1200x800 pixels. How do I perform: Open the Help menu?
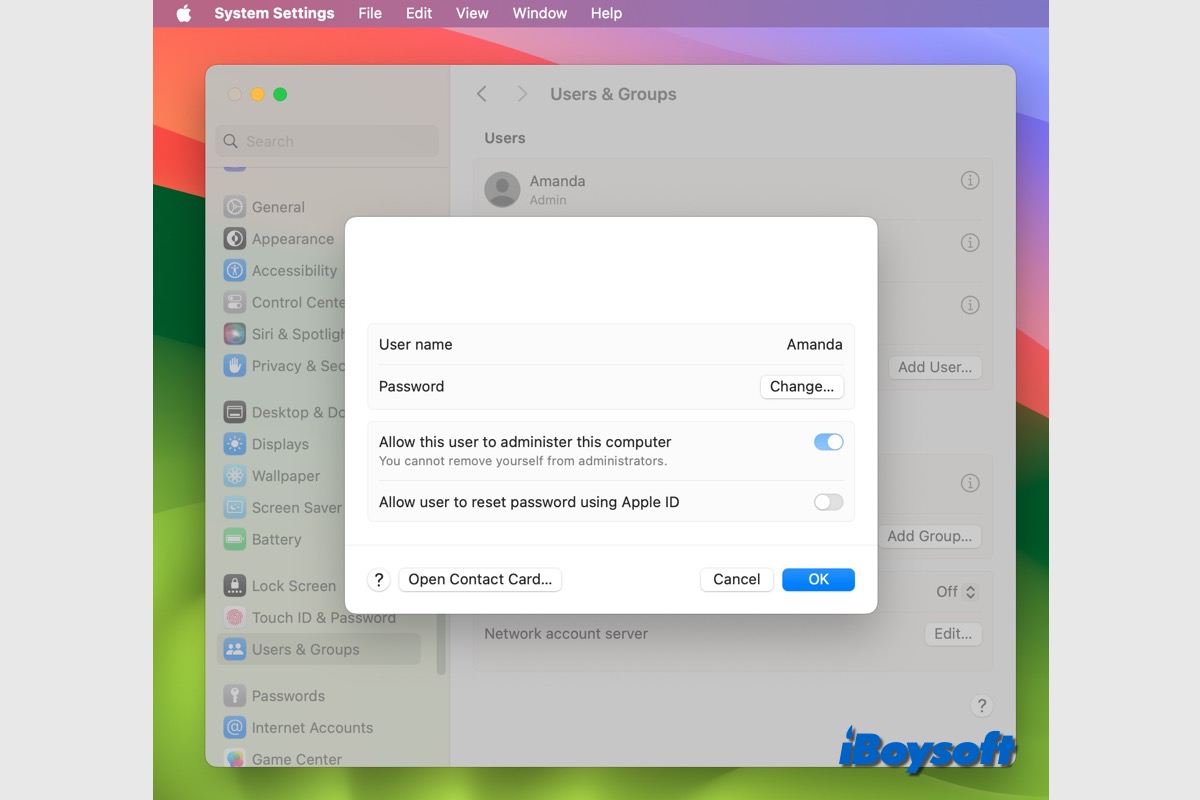606,13
